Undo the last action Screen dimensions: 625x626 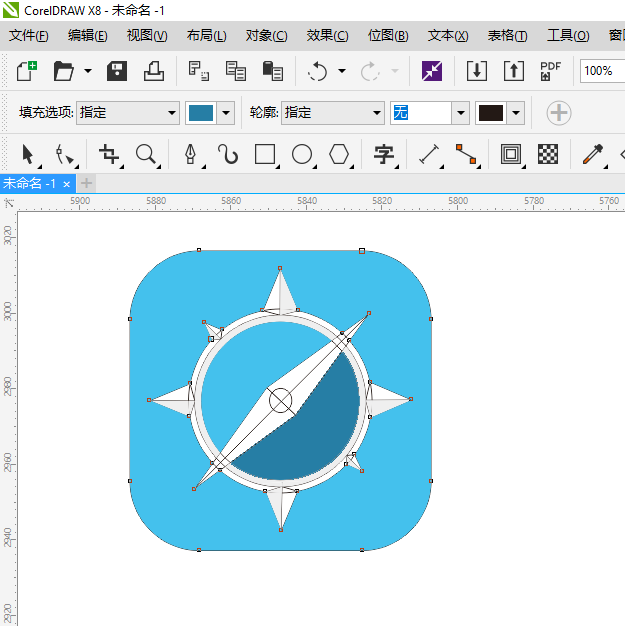[x=317, y=71]
